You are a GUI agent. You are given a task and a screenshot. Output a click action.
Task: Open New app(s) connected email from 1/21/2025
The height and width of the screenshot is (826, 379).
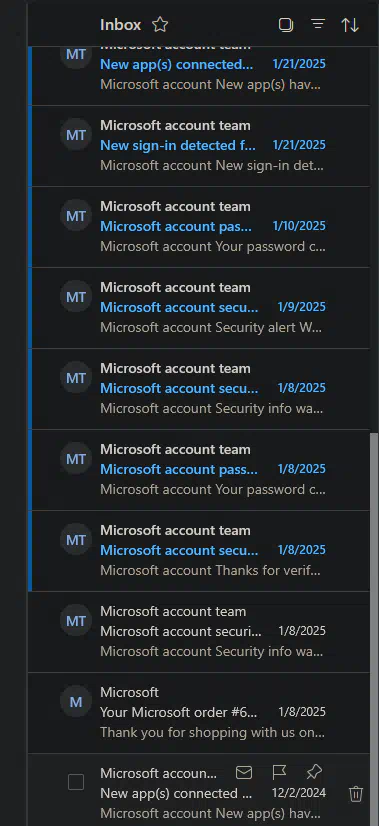pyautogui.click(x=200, y=65)
